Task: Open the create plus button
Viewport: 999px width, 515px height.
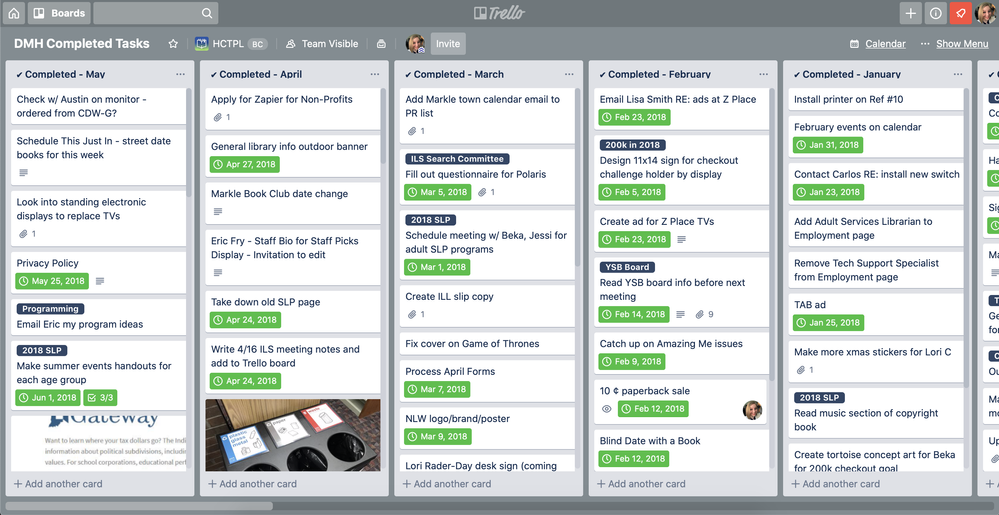Action: click(x=910, y=13)
